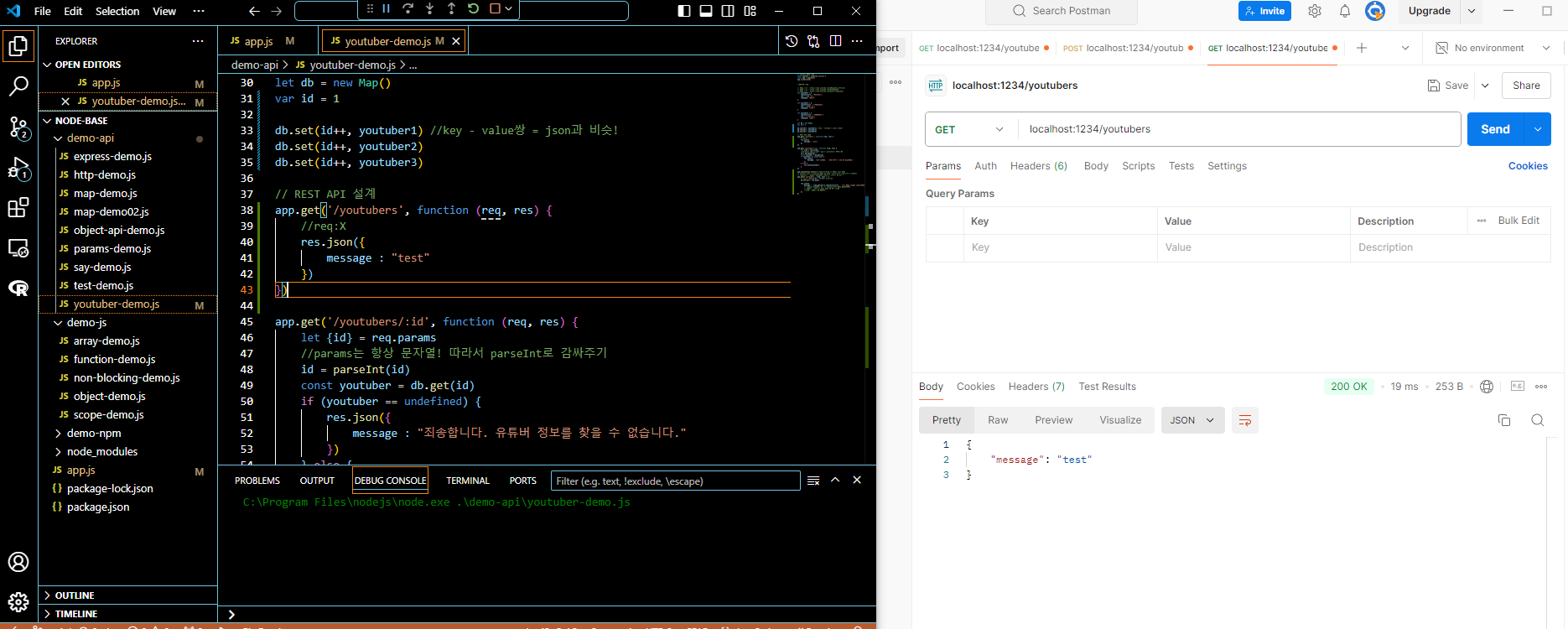The width and height of the screenshot is (1568, 629).
Task: Open the Manage gear in VS Code
Action: click(18, 601)
